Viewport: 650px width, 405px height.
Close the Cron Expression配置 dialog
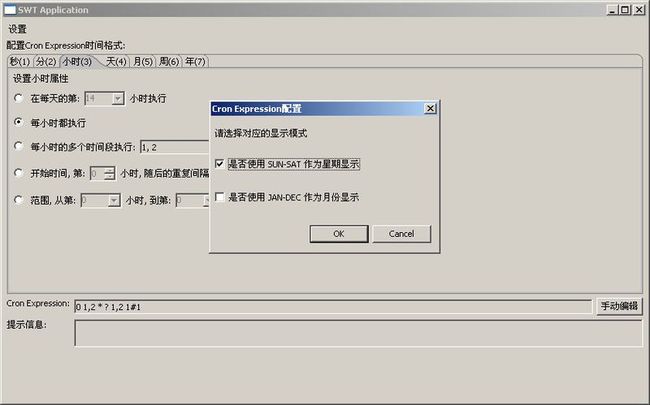coord(430,109)
